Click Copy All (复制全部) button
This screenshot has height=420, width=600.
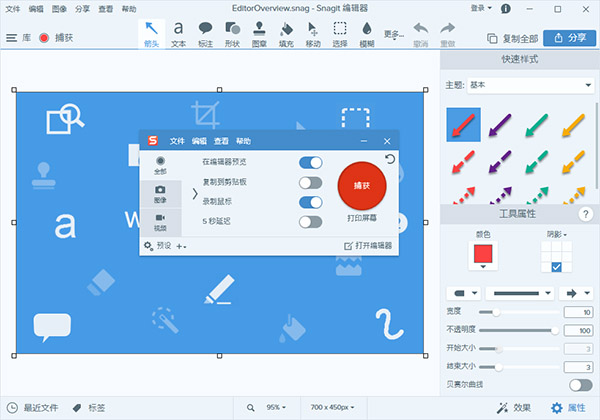(x=512, y=38)
